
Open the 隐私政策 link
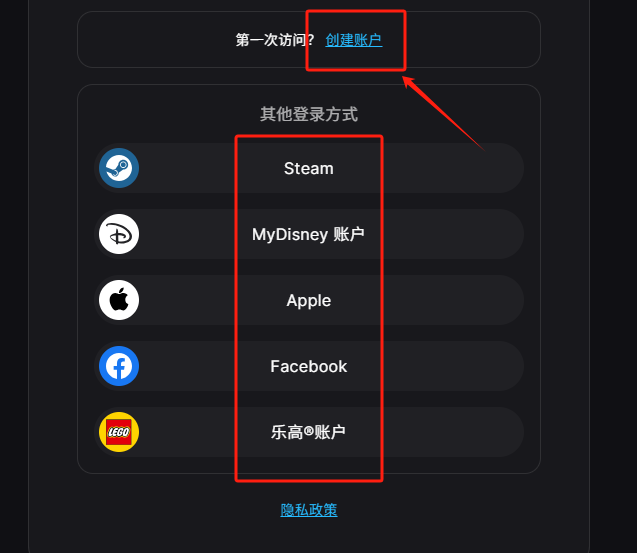click(309, 510)
